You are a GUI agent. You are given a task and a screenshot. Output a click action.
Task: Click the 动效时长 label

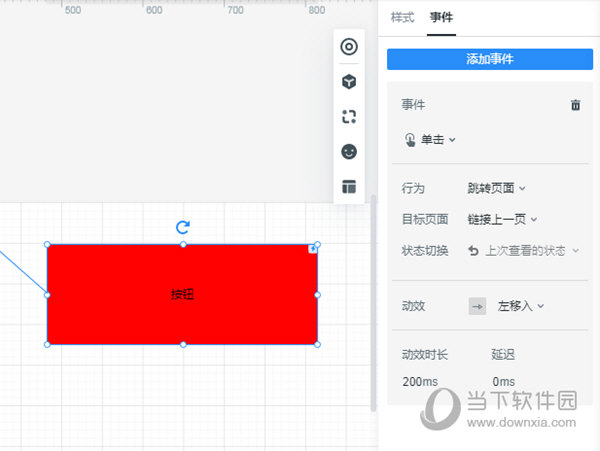[x=424, y=355]
